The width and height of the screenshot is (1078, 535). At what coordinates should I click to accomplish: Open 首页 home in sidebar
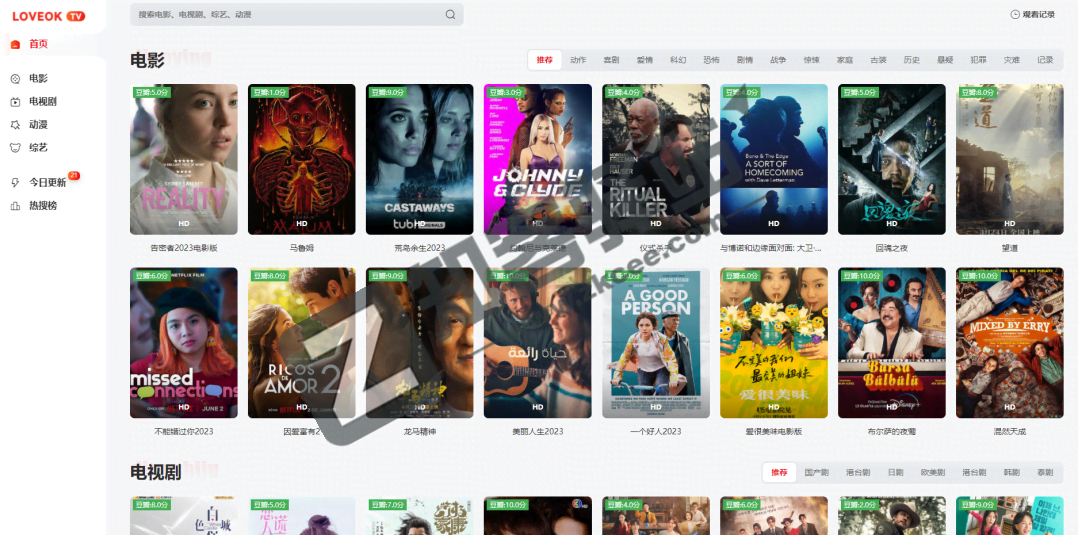[x=38, y=44]
